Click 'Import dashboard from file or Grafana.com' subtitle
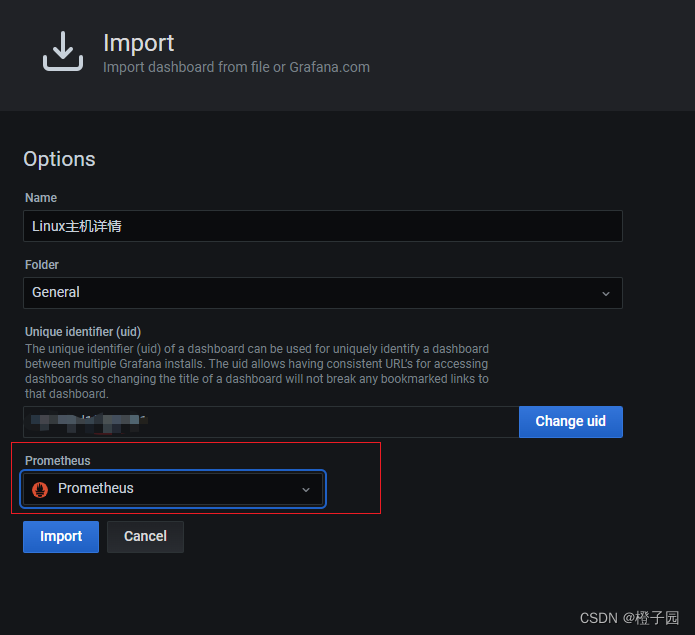 pos(236,67)
